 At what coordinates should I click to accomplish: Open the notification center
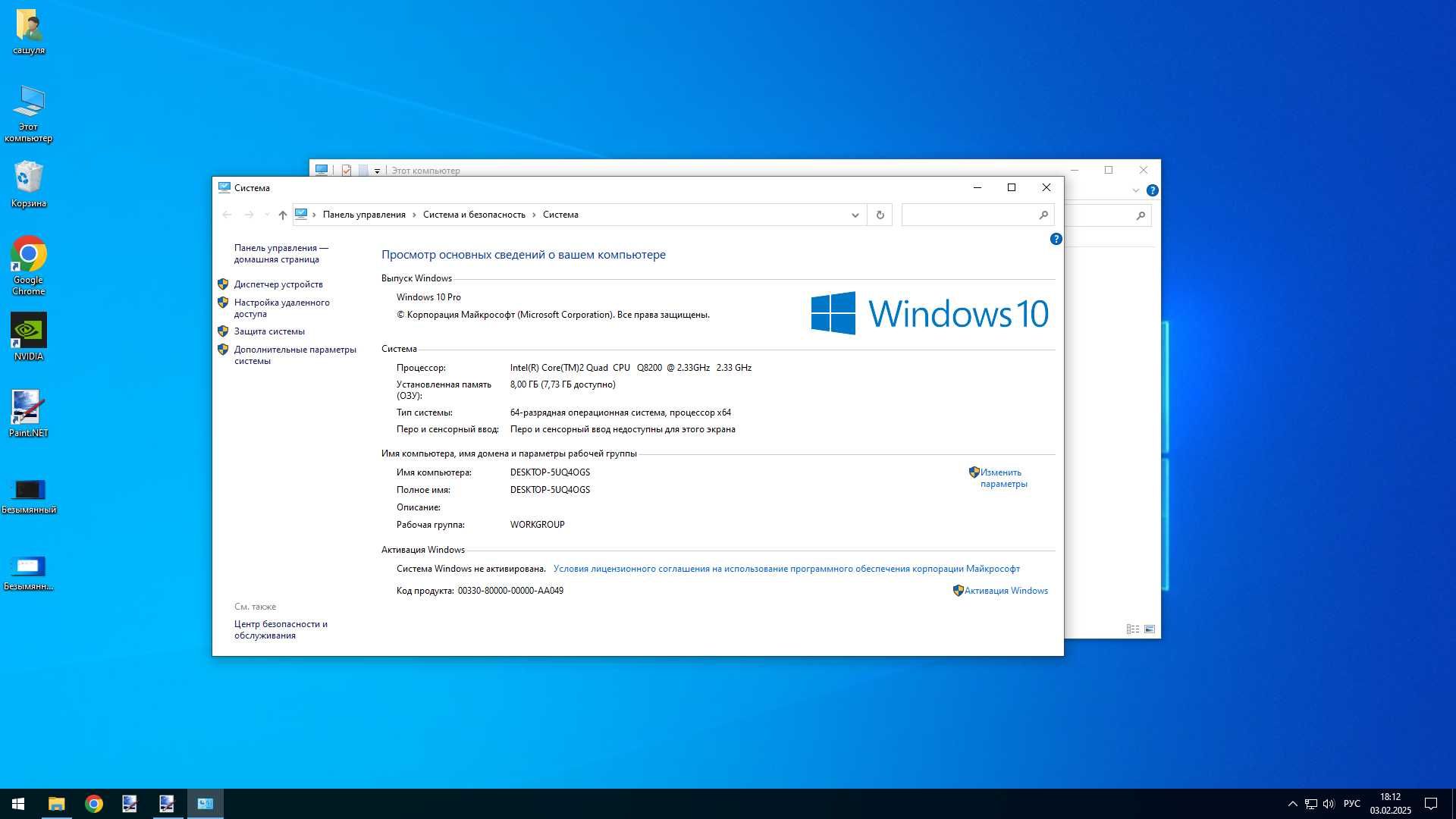1431,804
